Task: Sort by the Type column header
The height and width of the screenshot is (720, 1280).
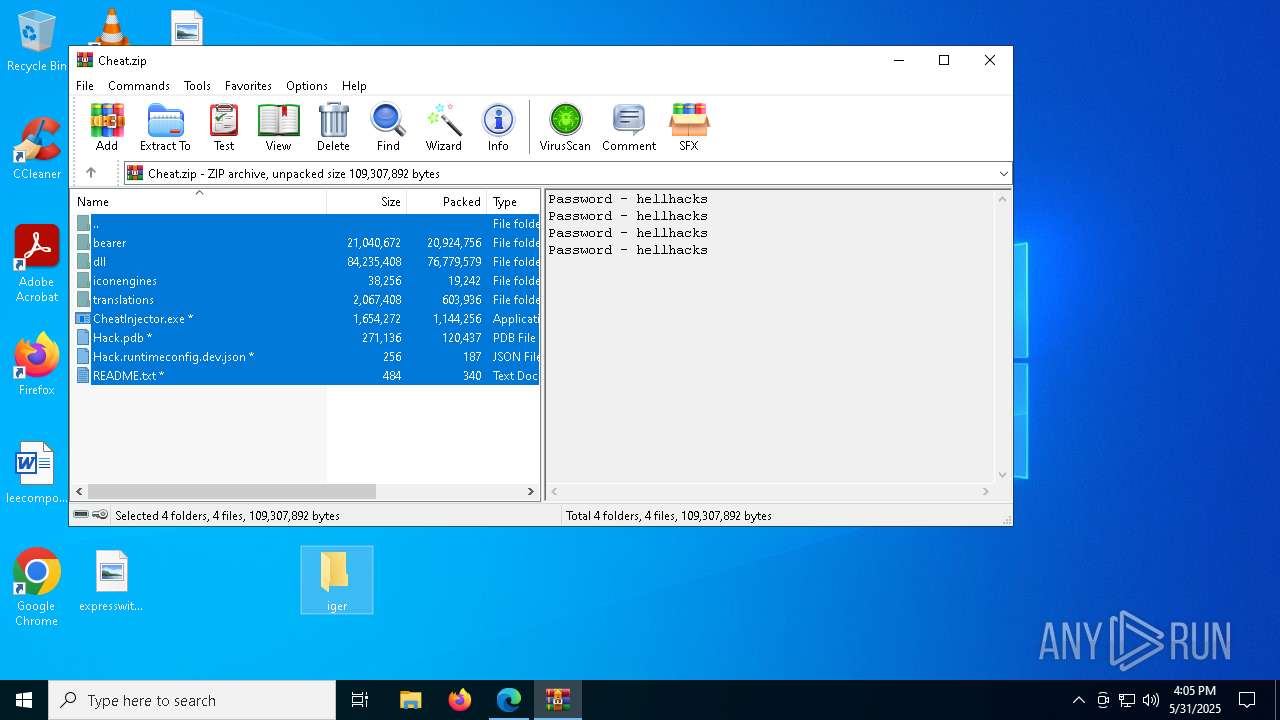Action: (513, 201)
